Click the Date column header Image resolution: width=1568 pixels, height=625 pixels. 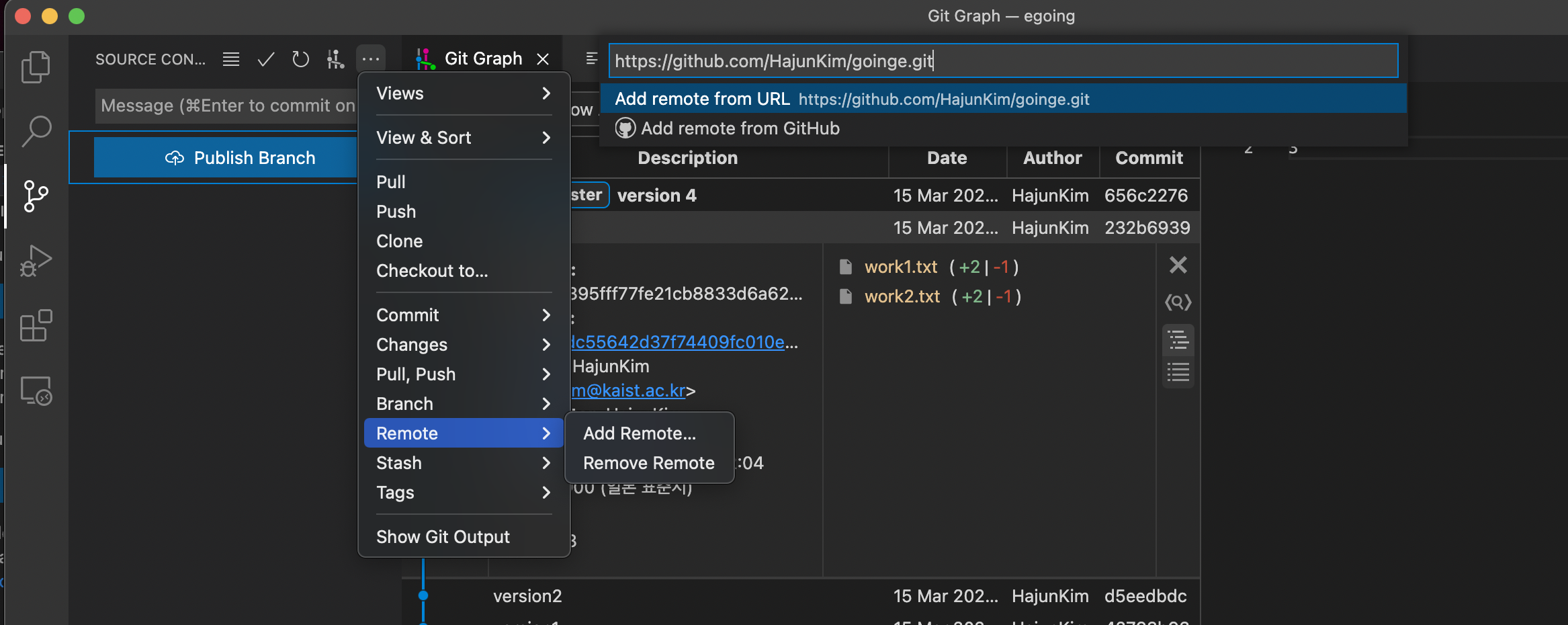click(x=947, y=158)
